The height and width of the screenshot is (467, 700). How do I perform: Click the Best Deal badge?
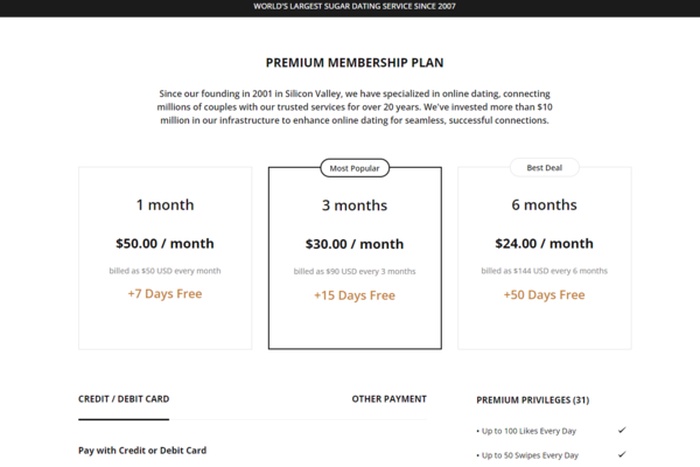(544, 168)
